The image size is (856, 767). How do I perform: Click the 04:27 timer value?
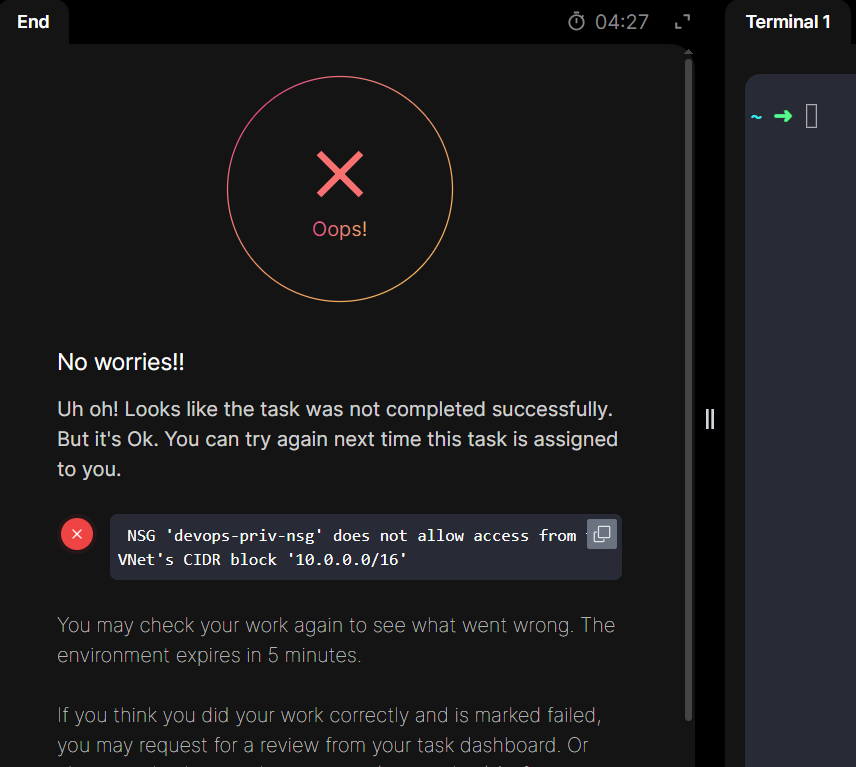coord(622,22)
